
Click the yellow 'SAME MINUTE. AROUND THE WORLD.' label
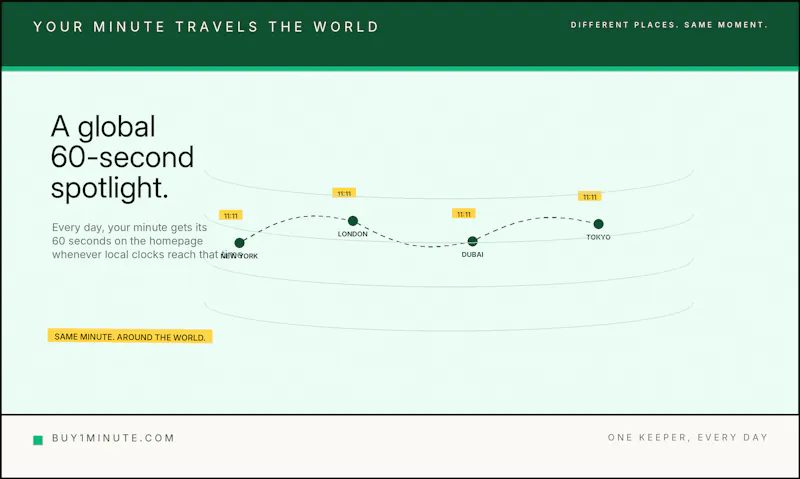pyautogui.click(x=130, y=336)
